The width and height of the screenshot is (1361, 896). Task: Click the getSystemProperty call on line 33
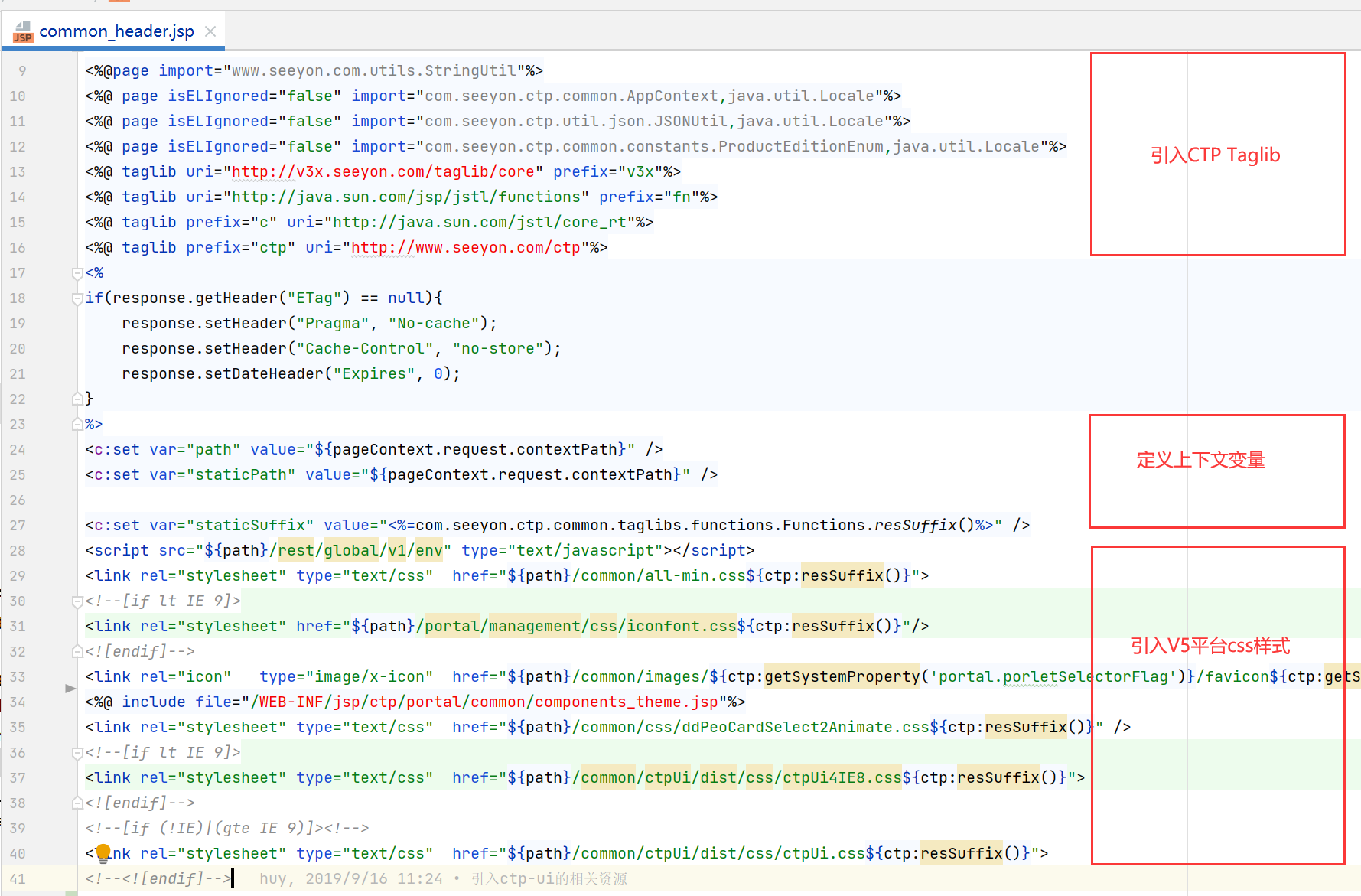[x=842, y=677]
